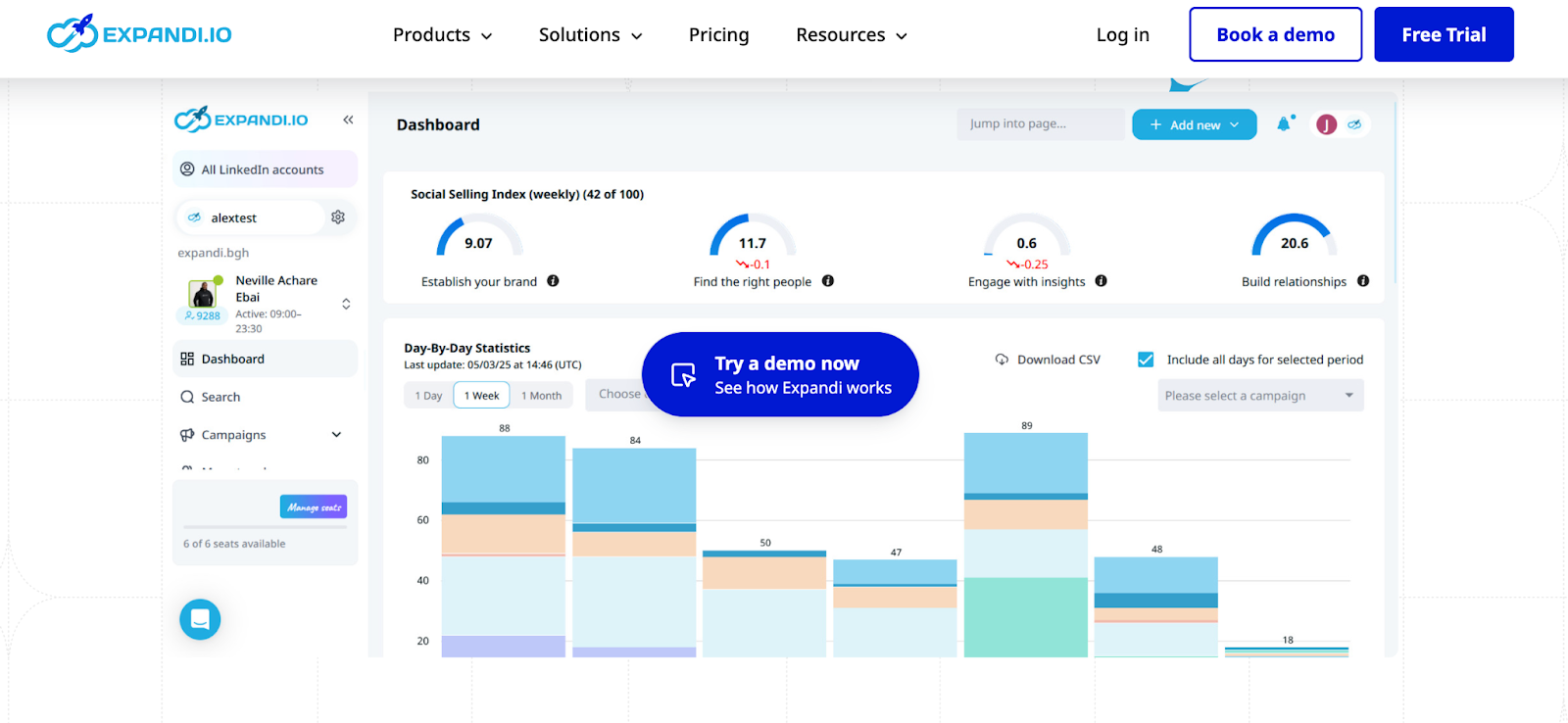Show info for Establish your brand
Screen dimensions: 1568x723
tap(553, 281)
